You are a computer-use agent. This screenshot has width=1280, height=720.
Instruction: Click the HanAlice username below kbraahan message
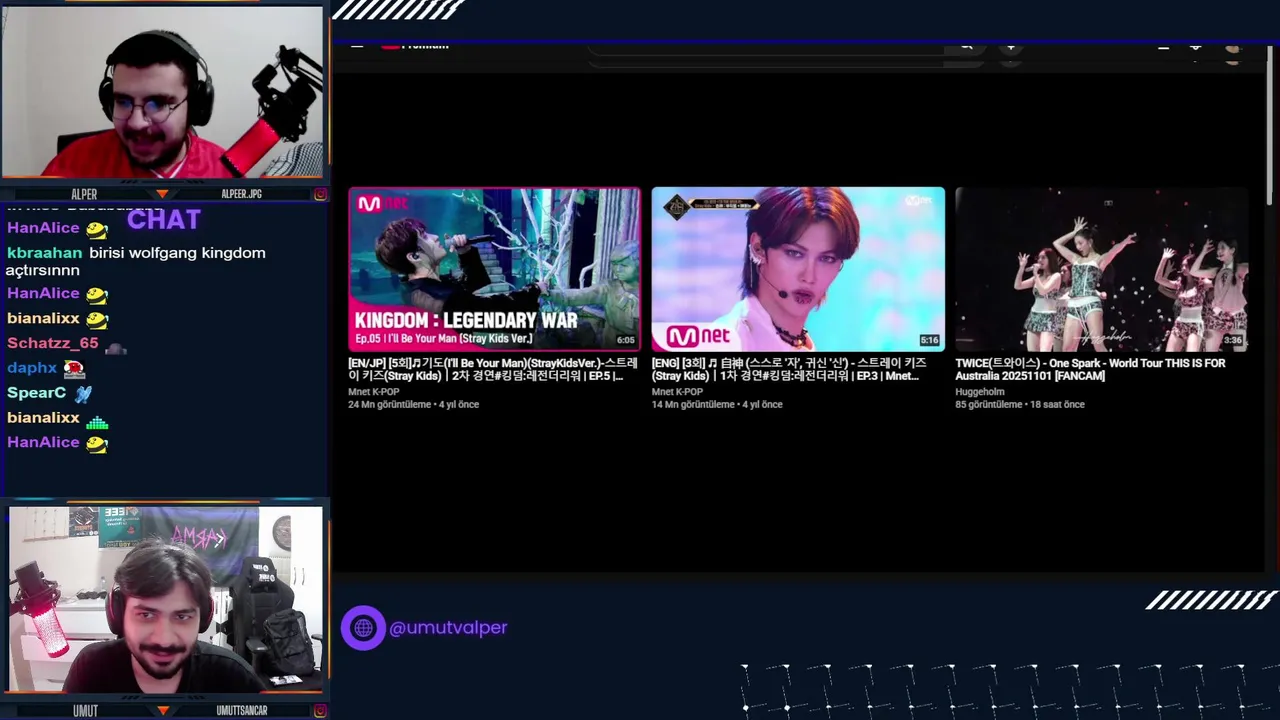pos(43,293)
